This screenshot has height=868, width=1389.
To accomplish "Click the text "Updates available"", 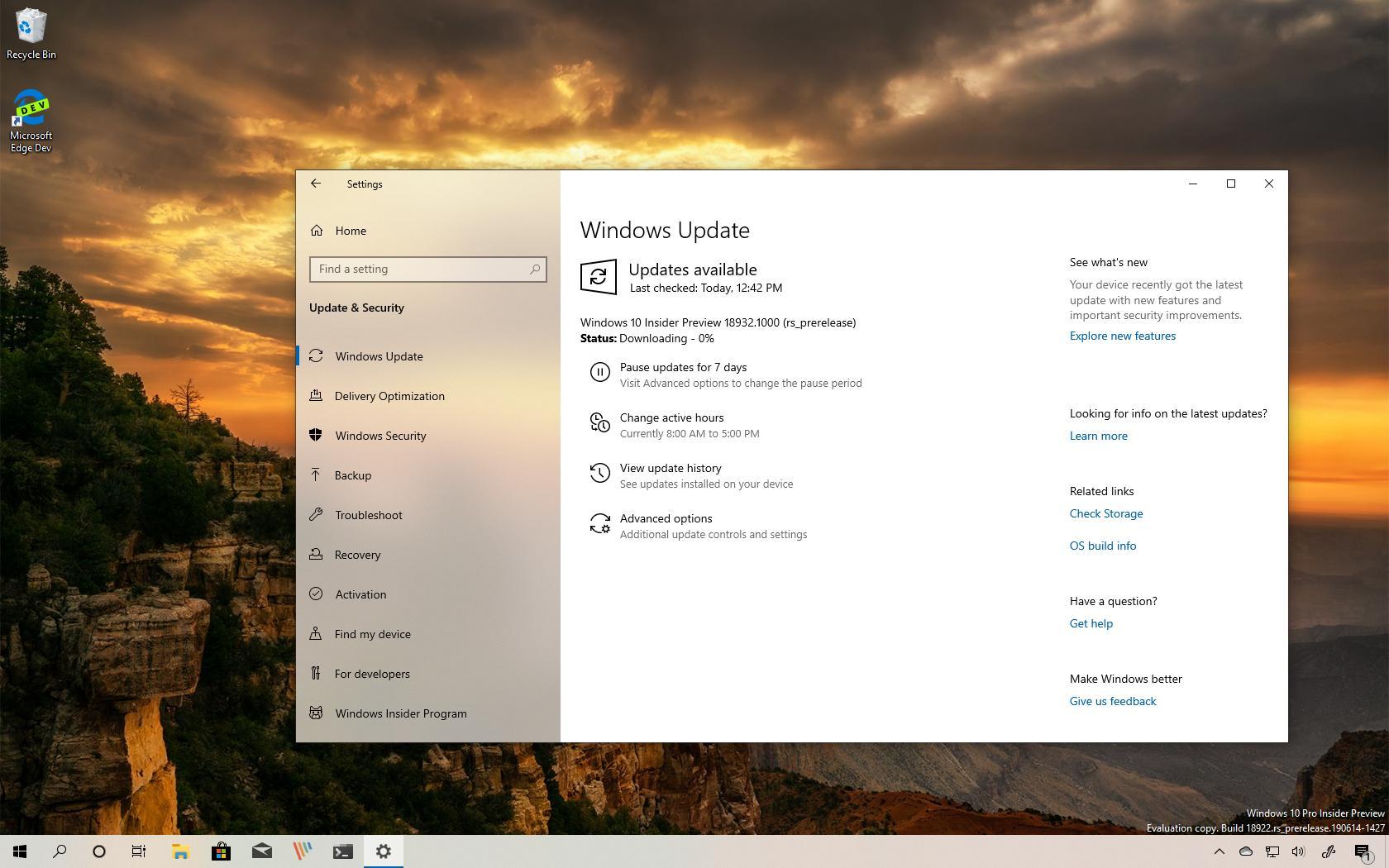I will (693, 269).
